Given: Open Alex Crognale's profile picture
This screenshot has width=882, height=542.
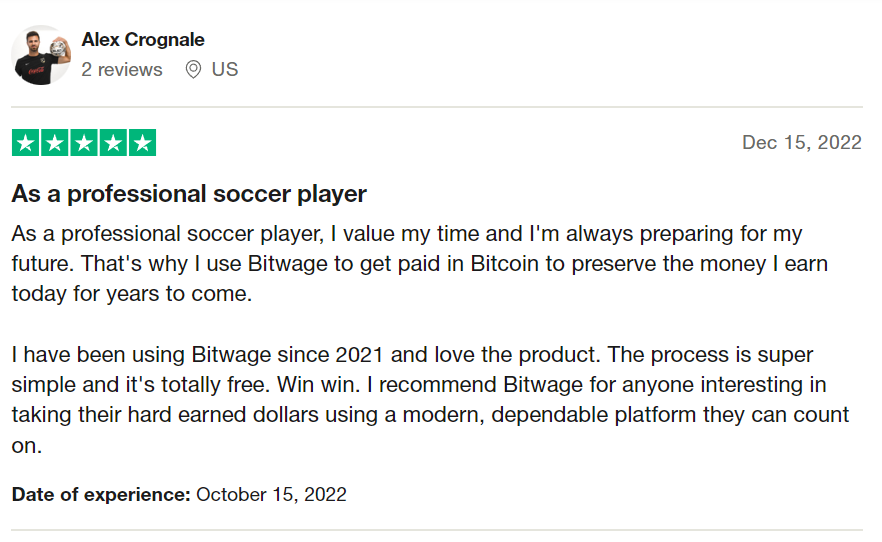Looking at the screenshot, I should click(x=41, y=55).
